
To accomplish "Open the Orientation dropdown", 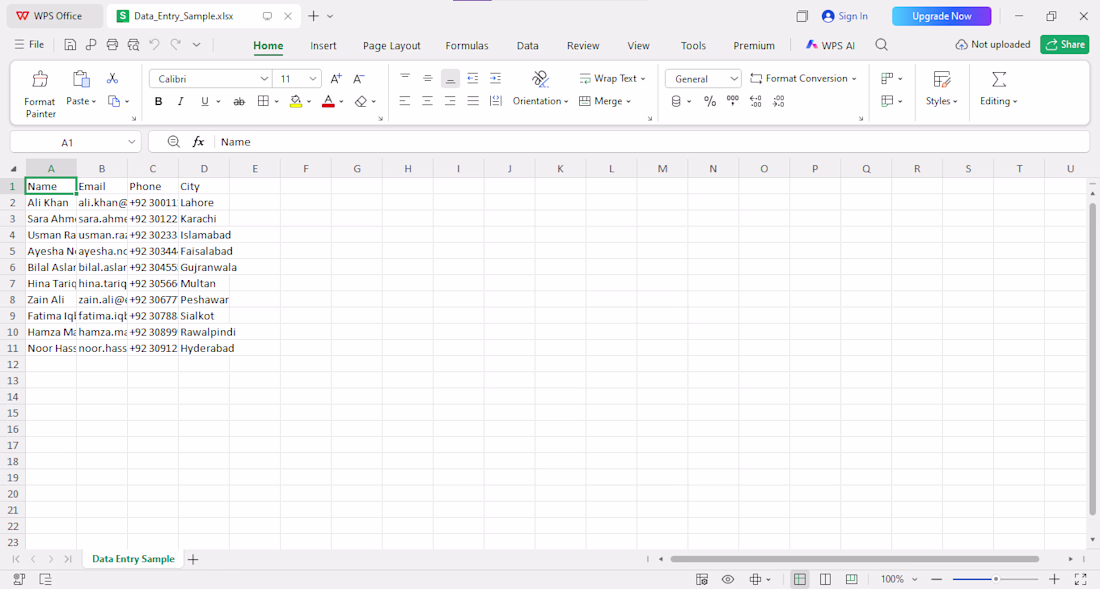I will point(540,101).
